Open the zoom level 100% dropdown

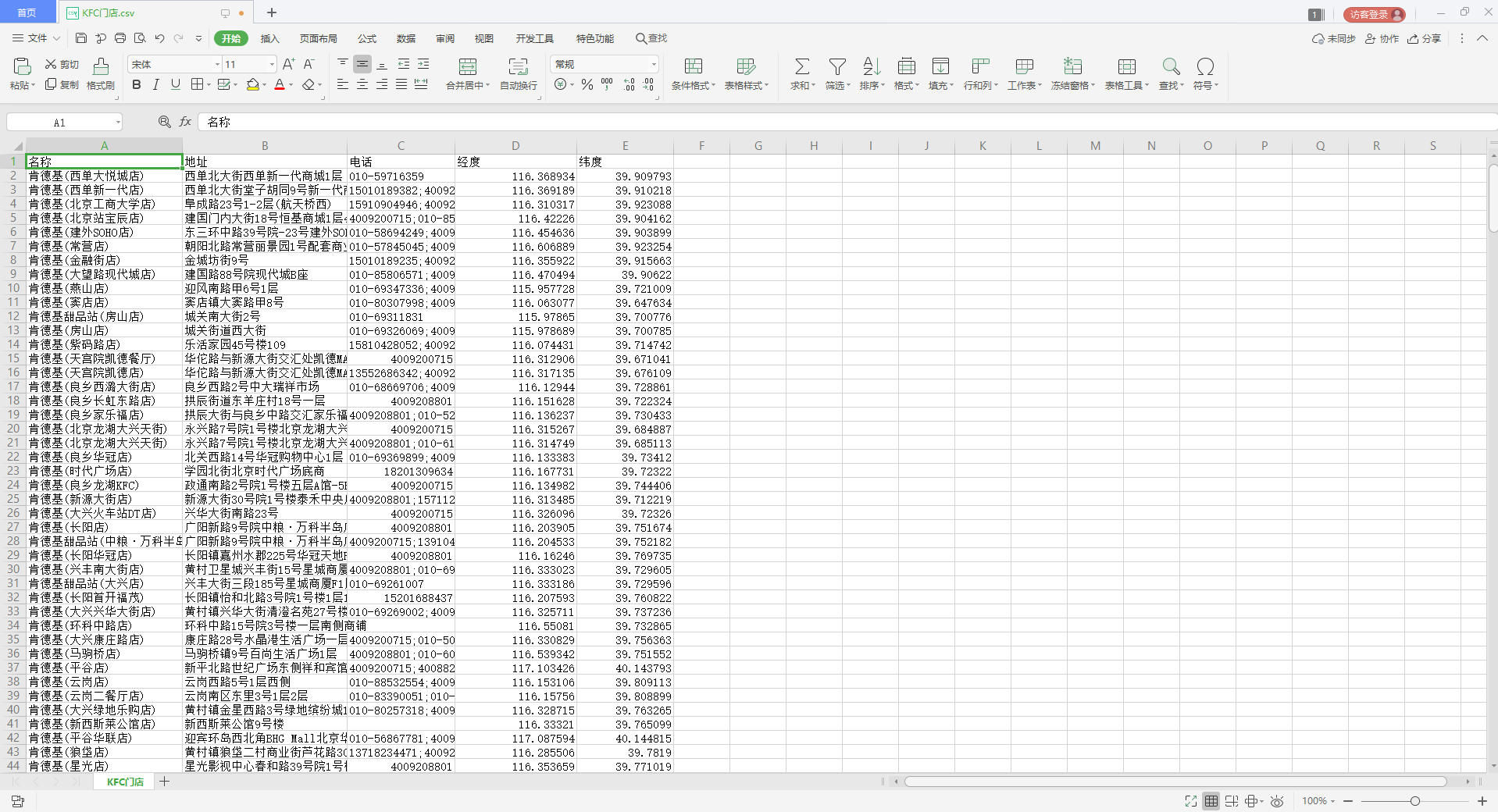tap(1318, 801)
